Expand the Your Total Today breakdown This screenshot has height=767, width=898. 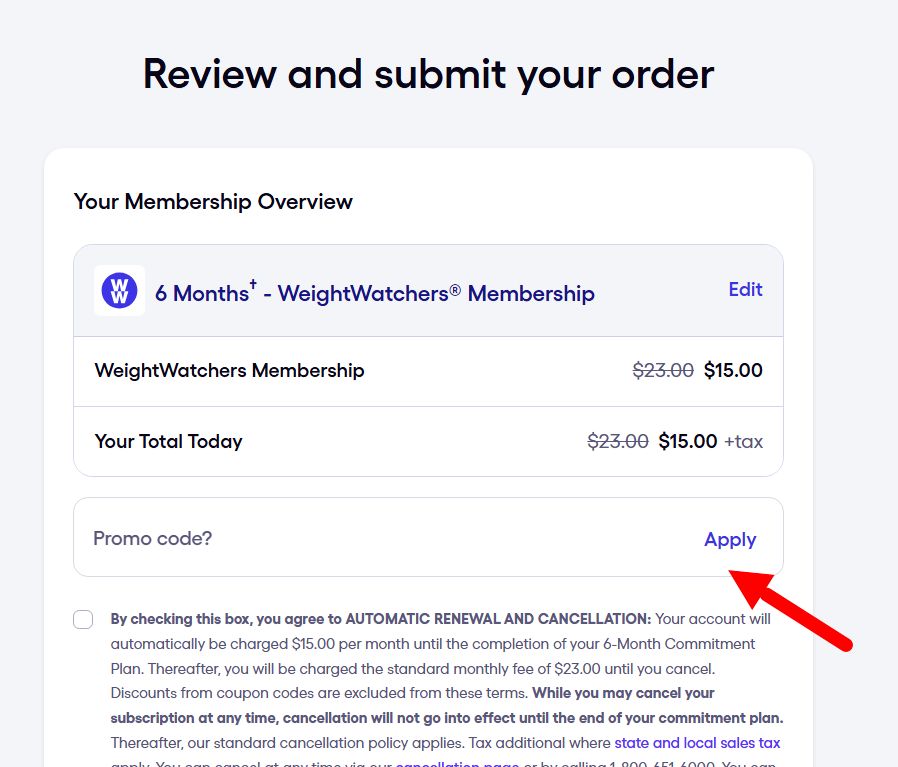coord(168,441)
